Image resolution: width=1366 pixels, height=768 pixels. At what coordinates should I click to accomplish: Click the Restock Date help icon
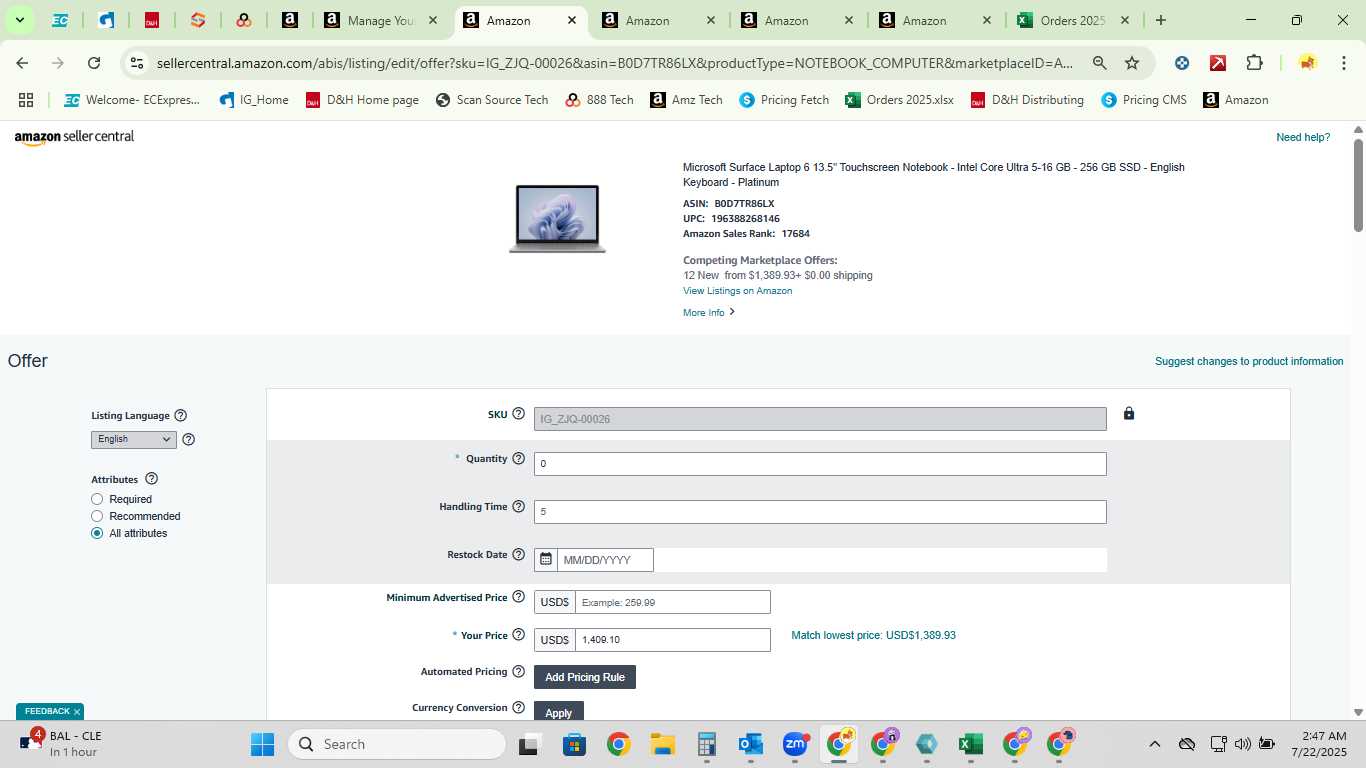click(x=518, y=555)
